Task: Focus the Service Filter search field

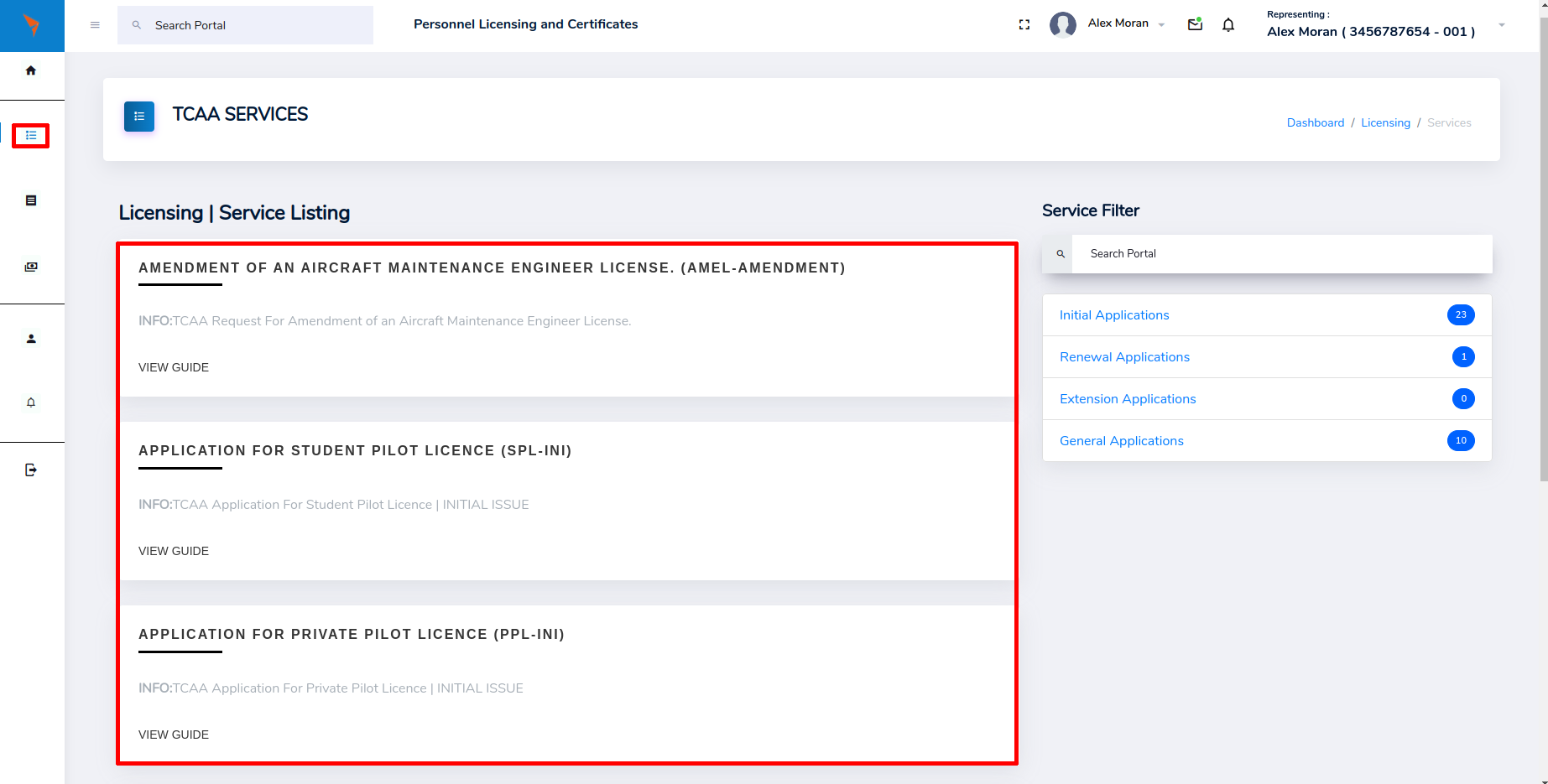Action: [x=1282, y=253]
